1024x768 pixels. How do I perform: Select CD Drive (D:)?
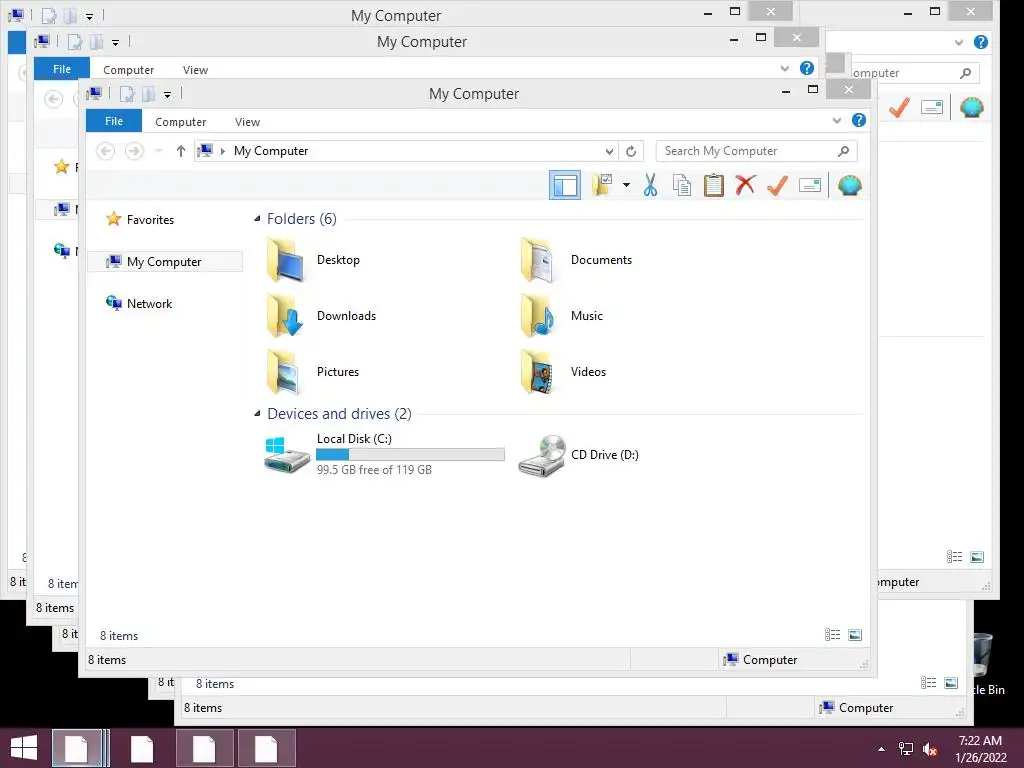(579, 455)
